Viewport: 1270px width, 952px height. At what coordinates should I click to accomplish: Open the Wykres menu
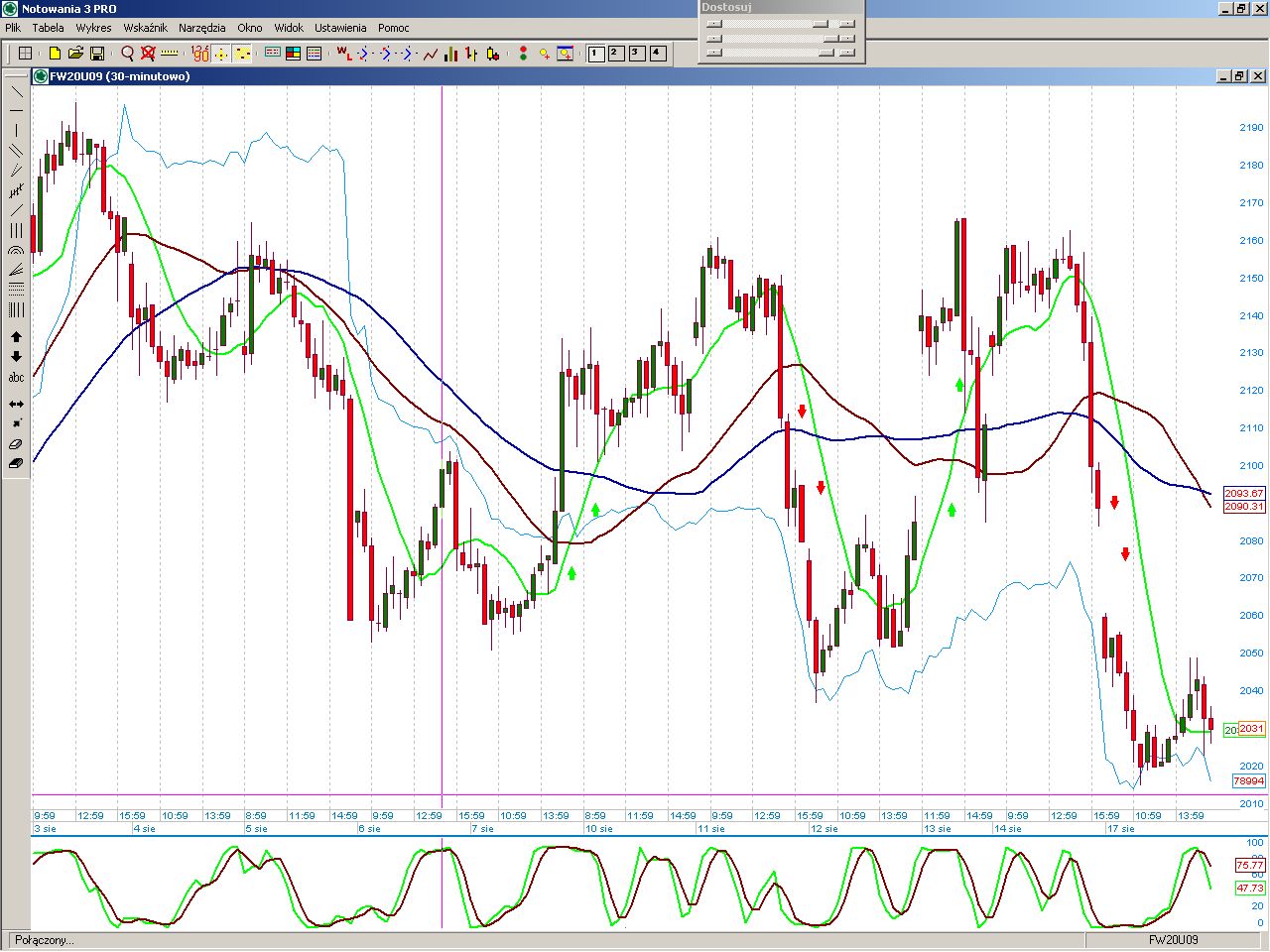[93, 28]
